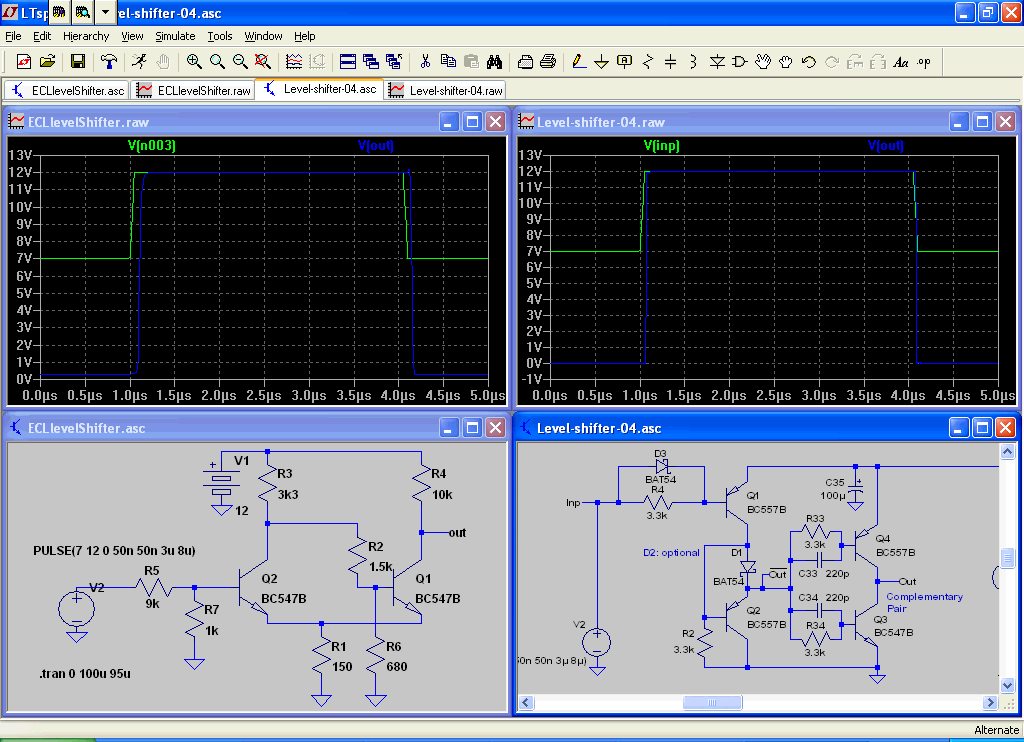The width and height of the screenshot is (1024, 742).
Task: Click the green V(n003) trace label
Action: (x=152, y=145)
